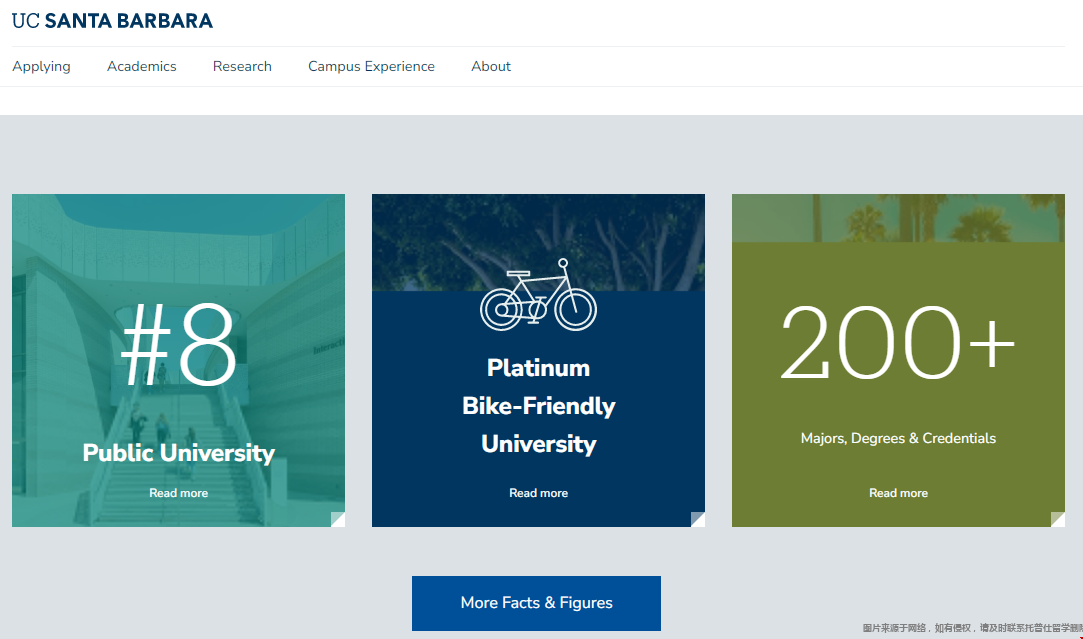Click the More Facts & Figures button
This screenshot has height=639, width=1083.
click(x=537, y=603)
